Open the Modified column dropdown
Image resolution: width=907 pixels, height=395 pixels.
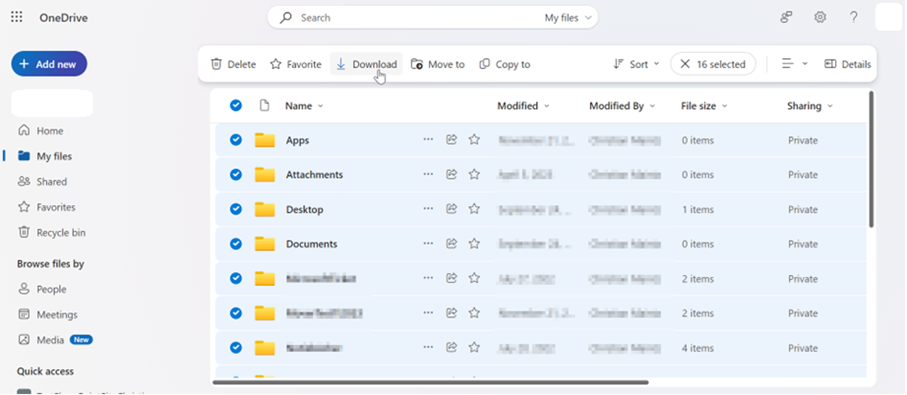pyautogui.click(x=523, y=106)
